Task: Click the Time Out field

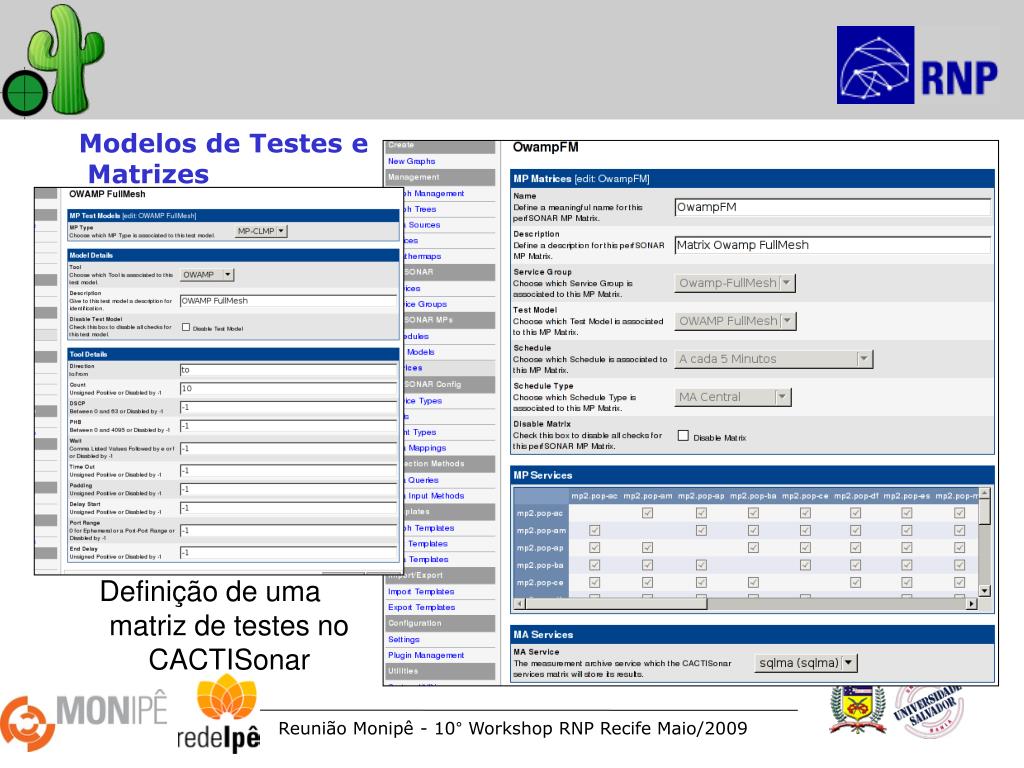Action: [x=289, y=471]
